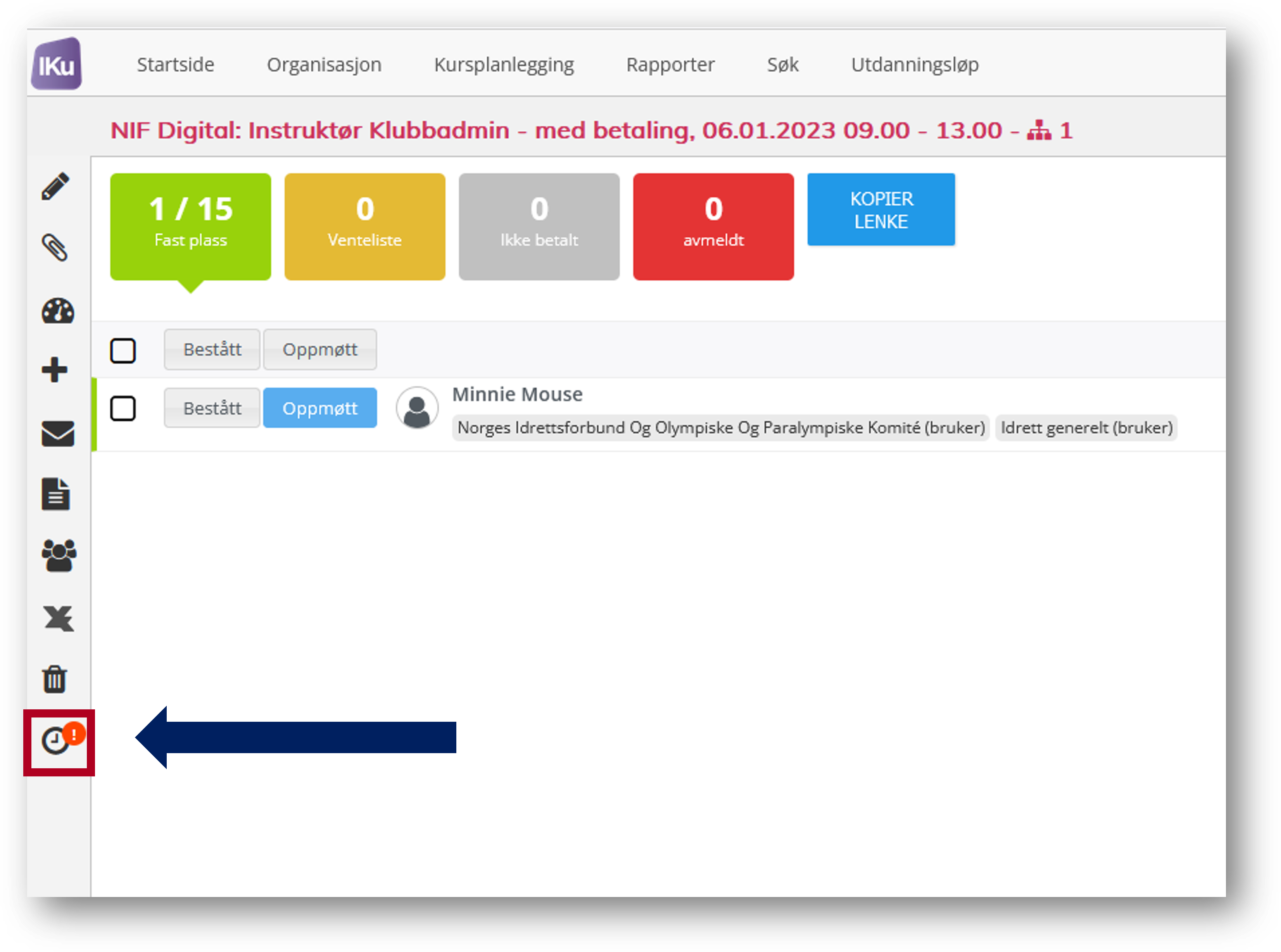Toggle the header row Bestått button
1281x952 pixels.
click(x=212, y=349)
